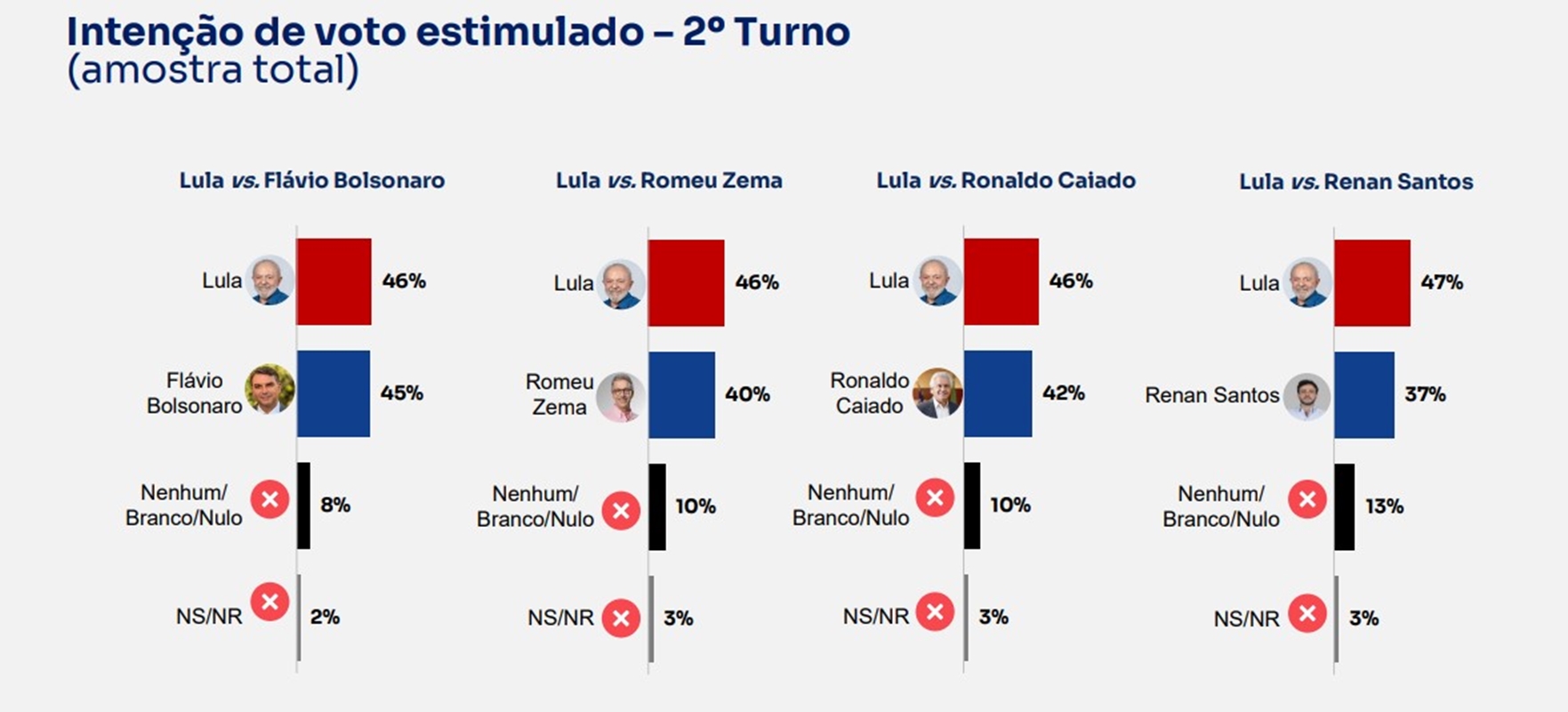The width and height of the screenshot is (1568, 712).
Task: Click Renan Santos's portrait photo
Action: point(1307,397)
